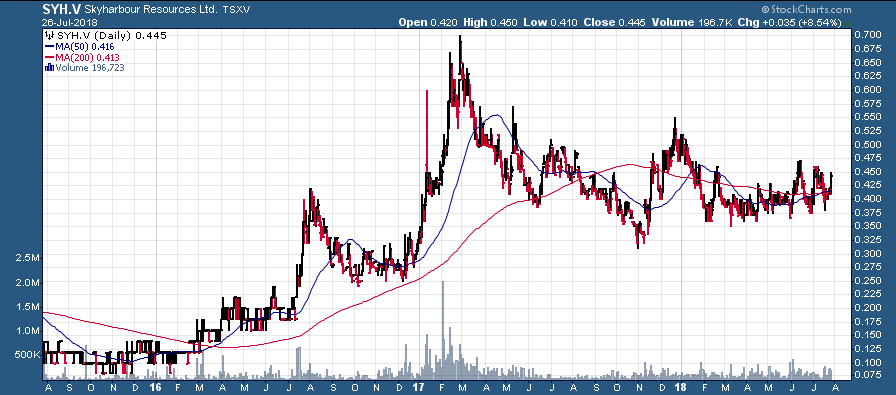
Task: Click the 0.500 price axis label
Action: pos(867,144)
